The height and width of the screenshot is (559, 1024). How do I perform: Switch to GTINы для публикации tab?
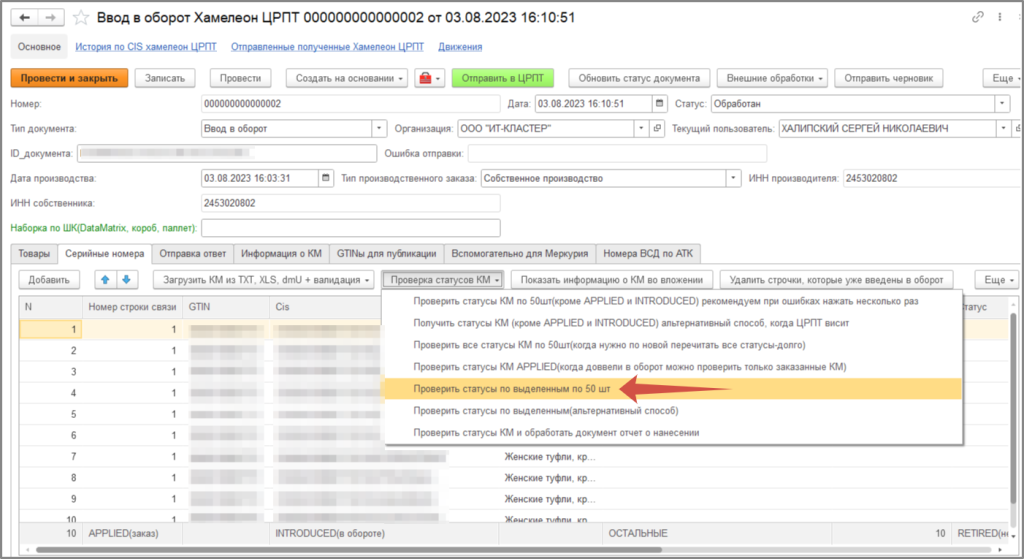click(x=387, y=253)
